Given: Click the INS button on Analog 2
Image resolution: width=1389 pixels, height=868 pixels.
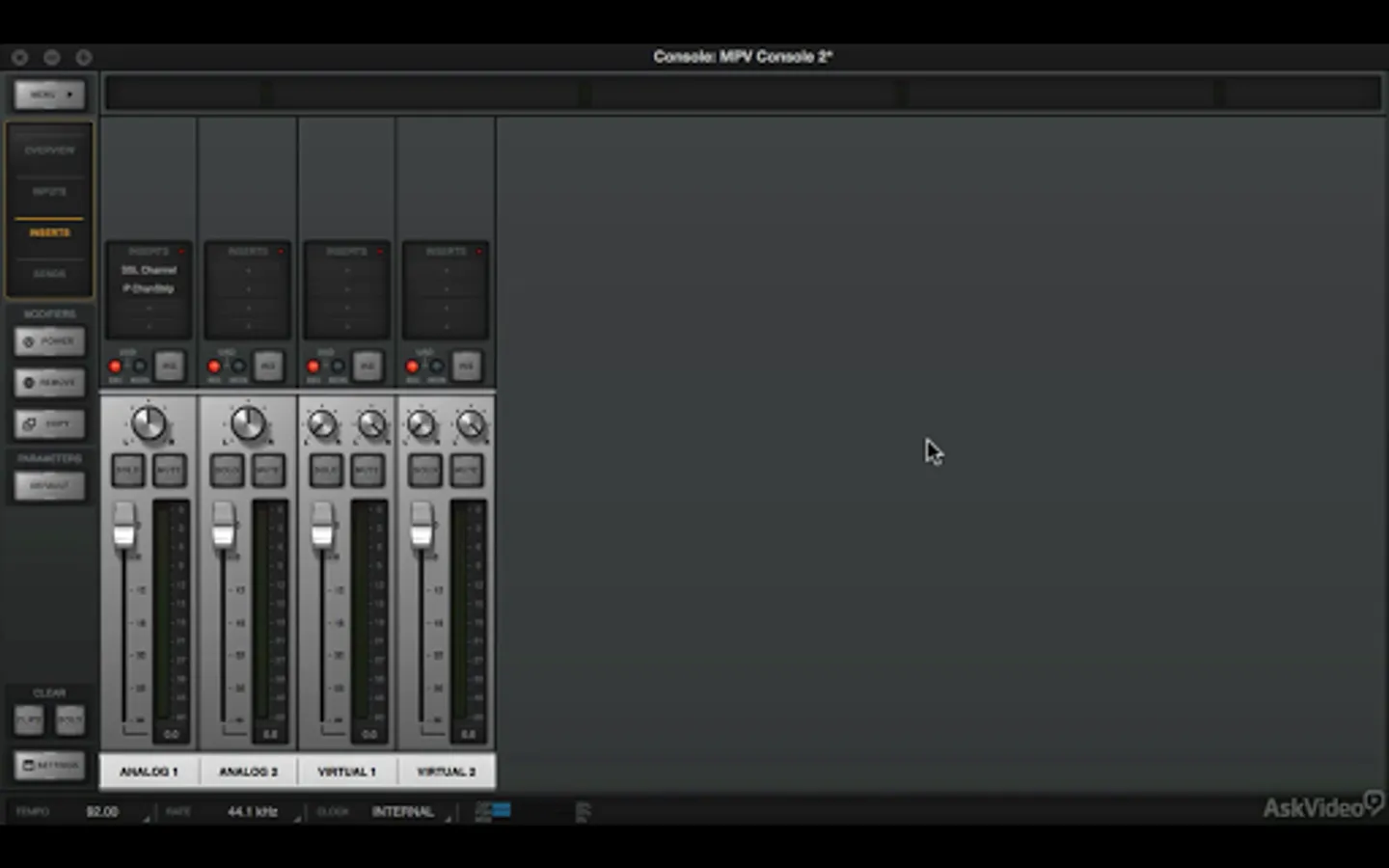Looking at the screenshot, I should click(268, 366).
